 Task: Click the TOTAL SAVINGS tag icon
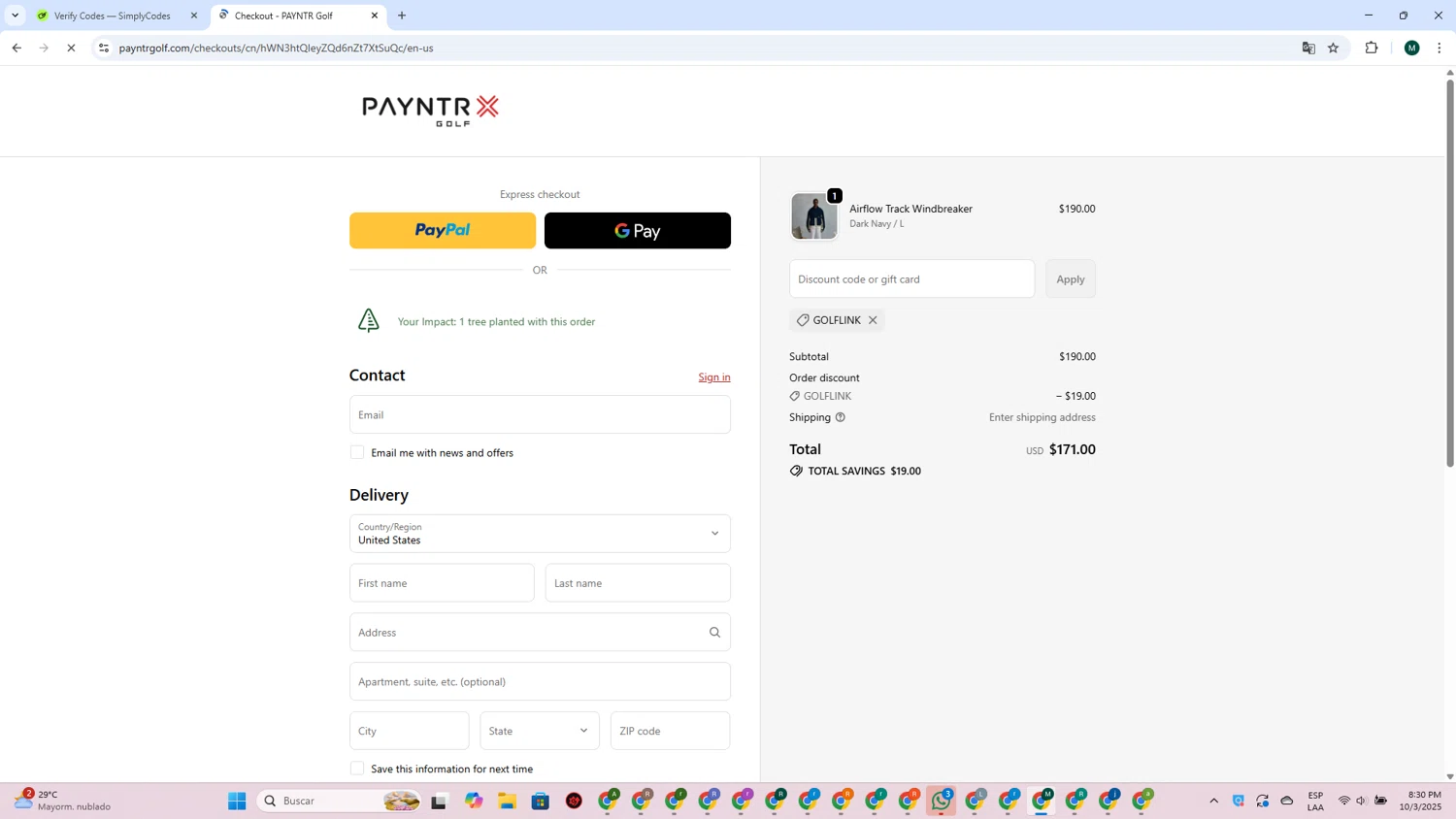[x=796, y=471]
